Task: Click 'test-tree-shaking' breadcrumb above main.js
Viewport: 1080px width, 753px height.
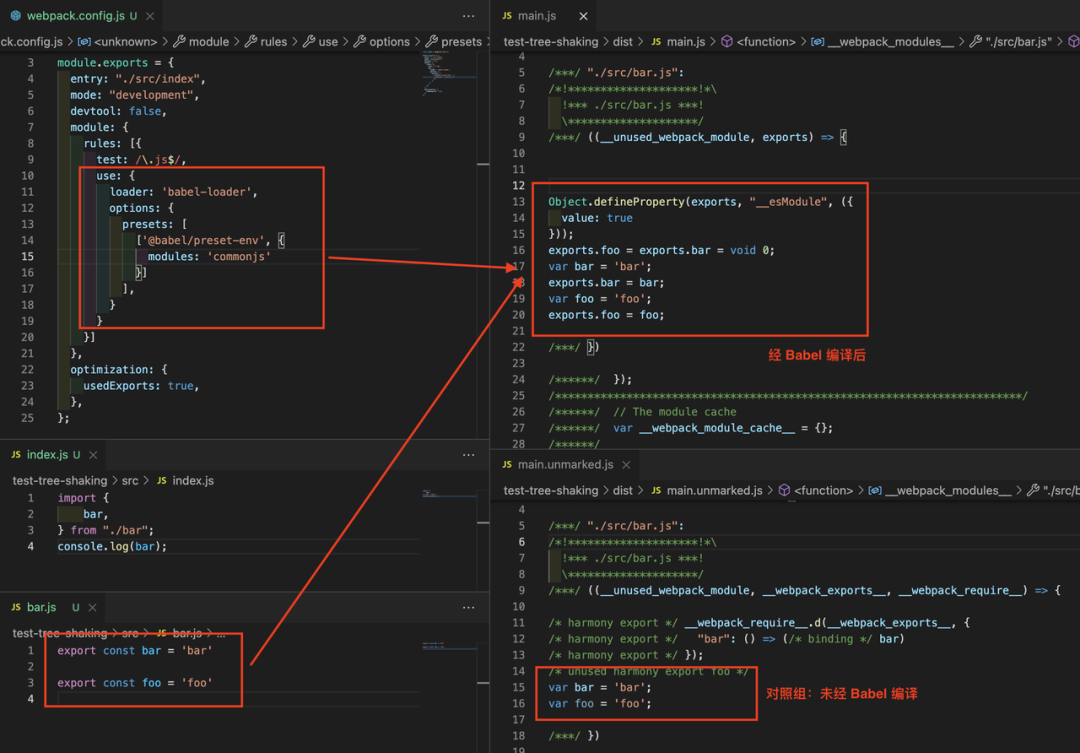Action: tap(551, 41)
